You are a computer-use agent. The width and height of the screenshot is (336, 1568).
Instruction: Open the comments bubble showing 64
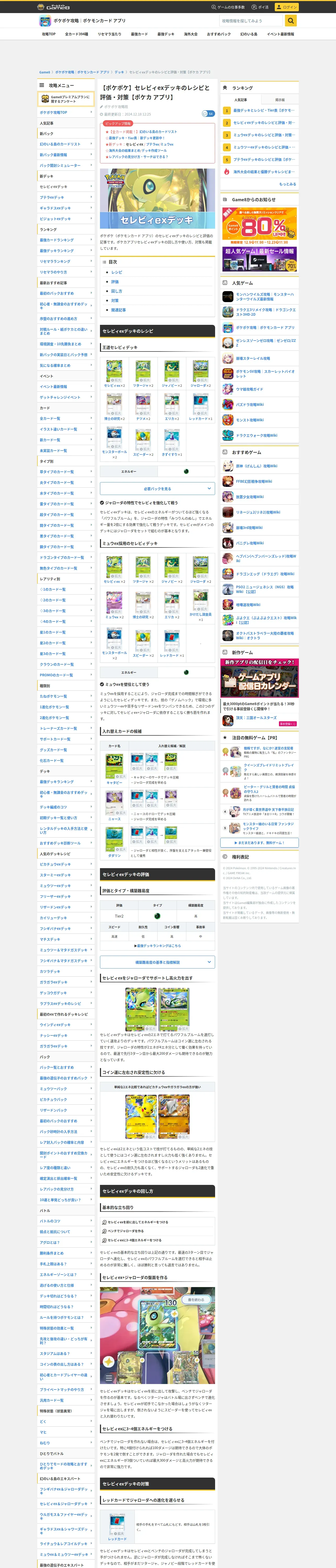pos(208,114)
